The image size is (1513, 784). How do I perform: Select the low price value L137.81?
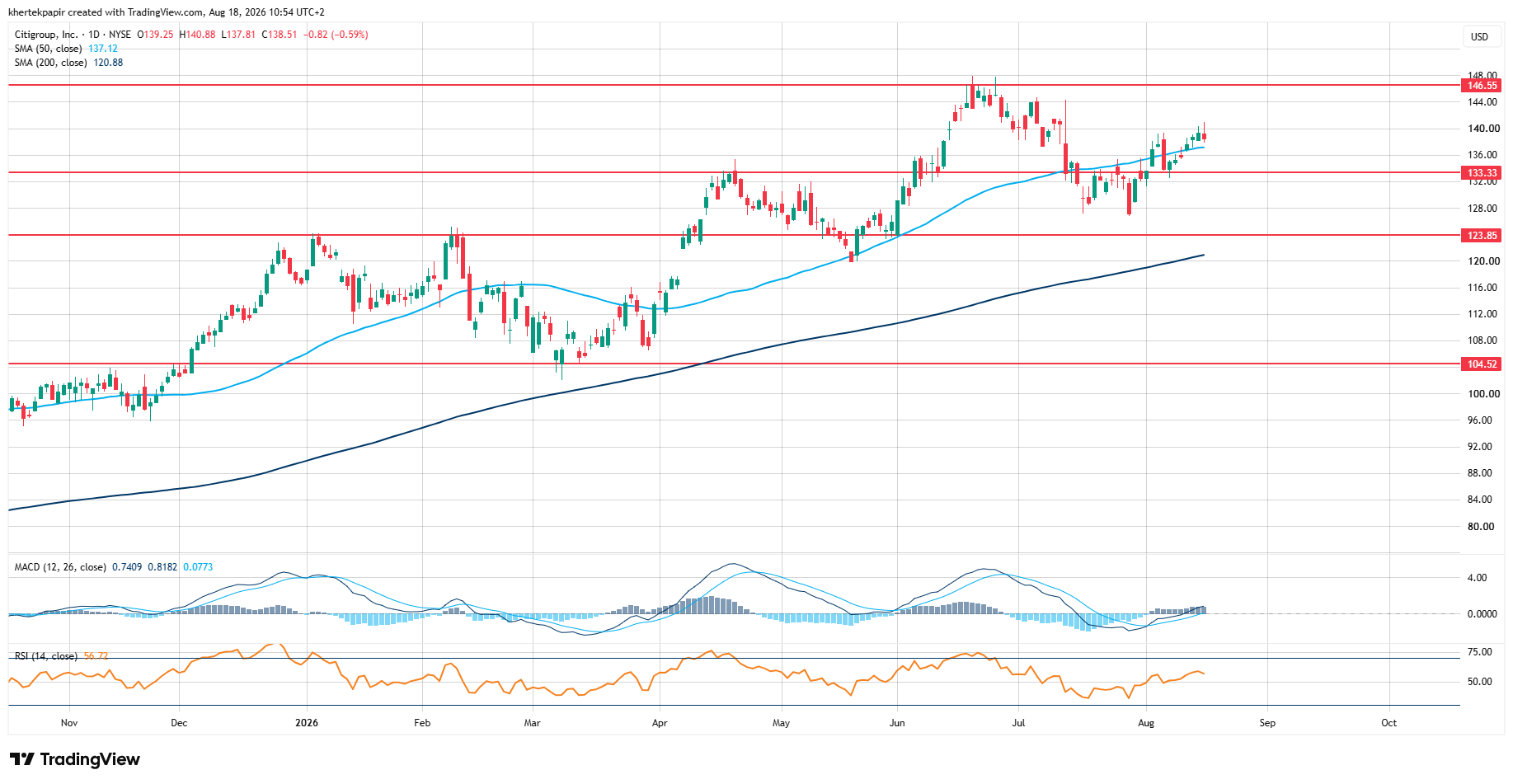tap(238, 35)
